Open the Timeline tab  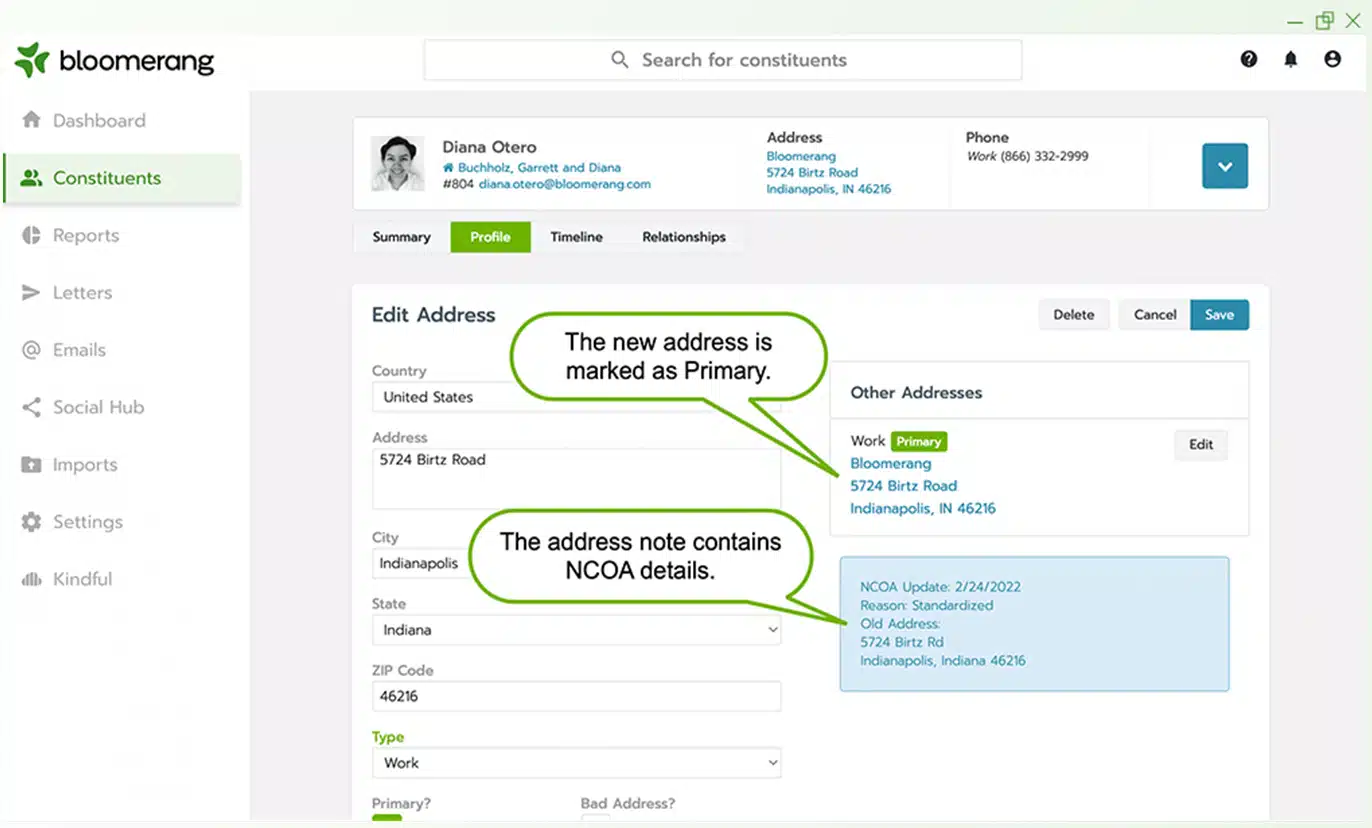point(576,237)
